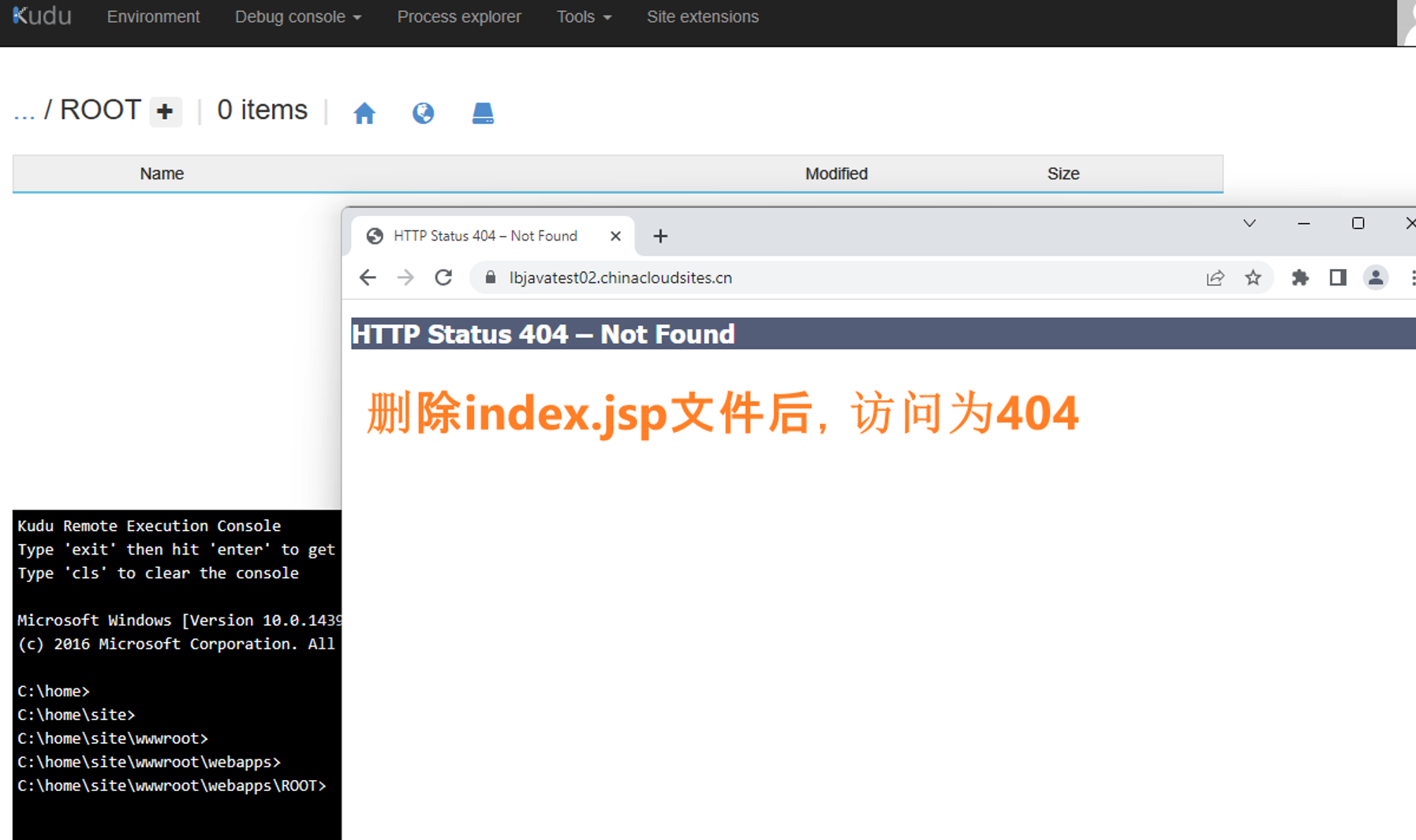
Task: Click the browser address bar URL
Action: [620, 278]
